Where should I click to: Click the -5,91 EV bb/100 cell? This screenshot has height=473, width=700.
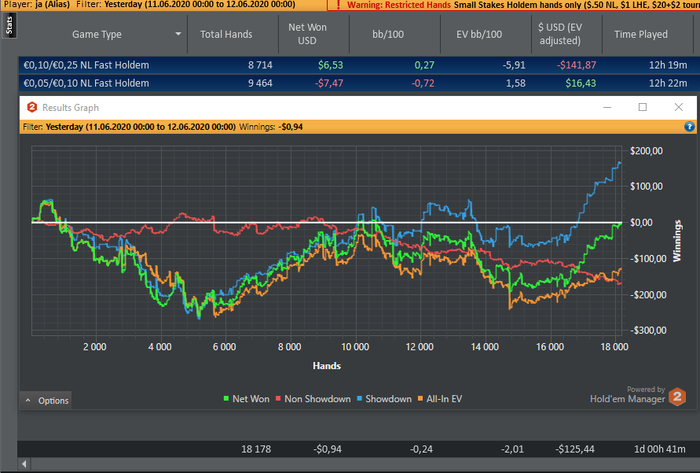click(514, 65)
